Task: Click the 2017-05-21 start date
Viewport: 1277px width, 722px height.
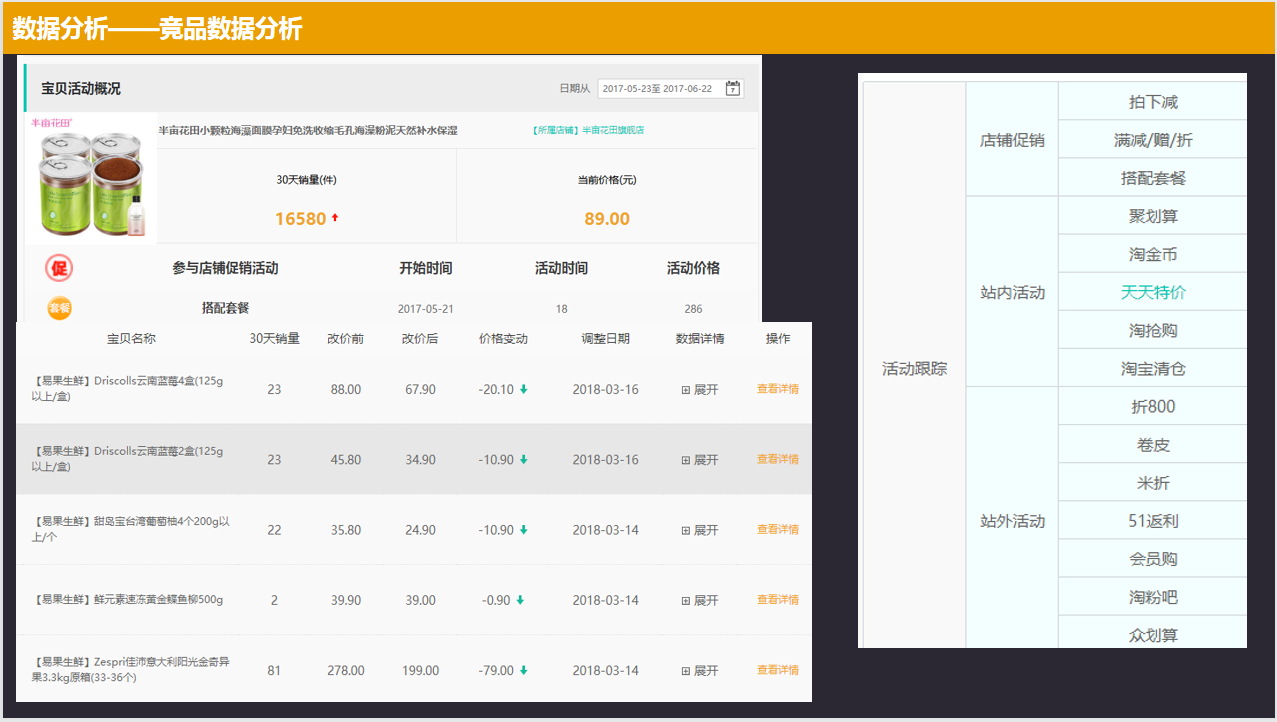Action: (x=425, y=309)
